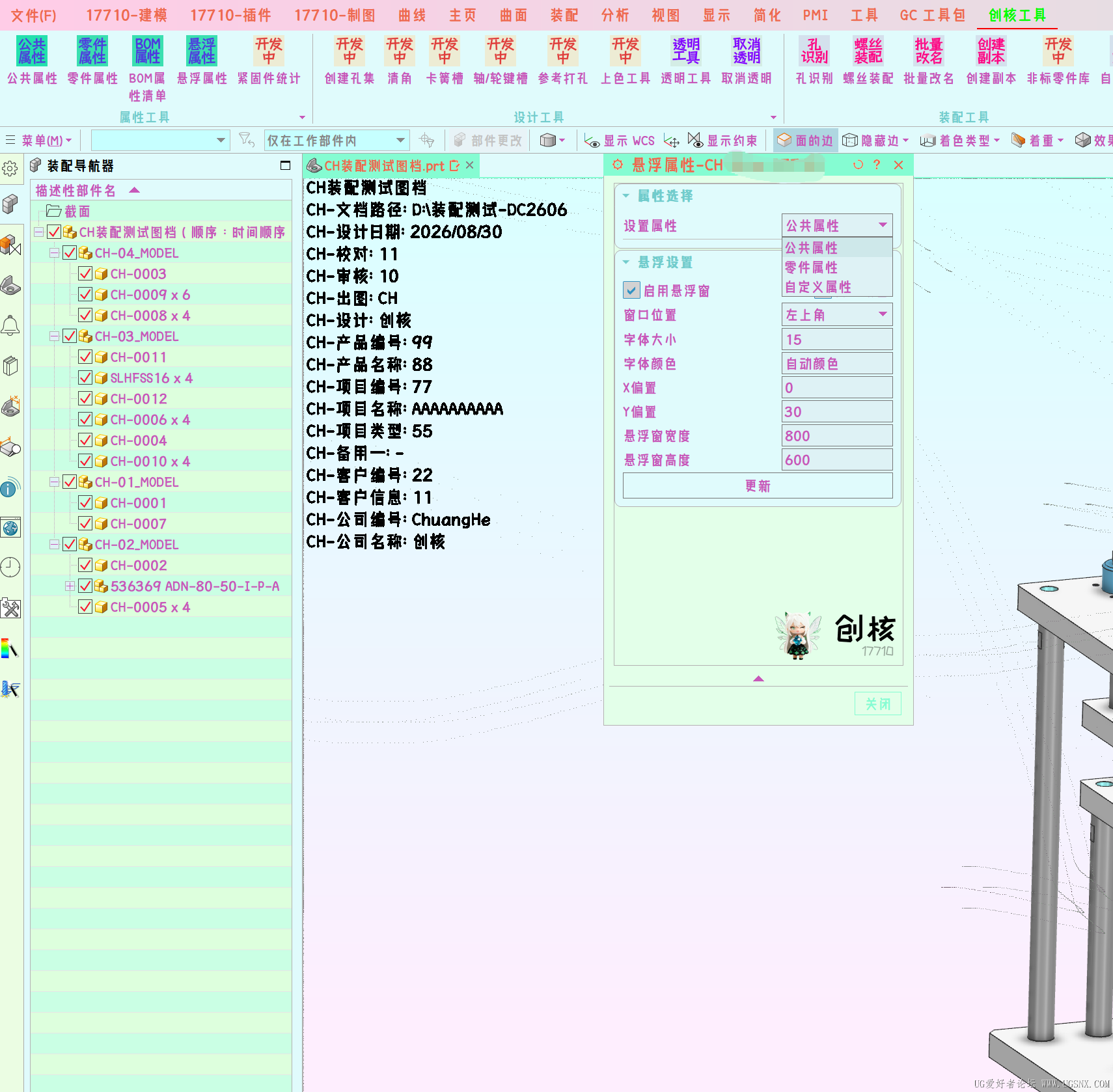The width and height of the screenshot is (1113, 1092).
Task: Open the 零件属性 tool icon
Action: pyautogui.click(x=92, y=51)
